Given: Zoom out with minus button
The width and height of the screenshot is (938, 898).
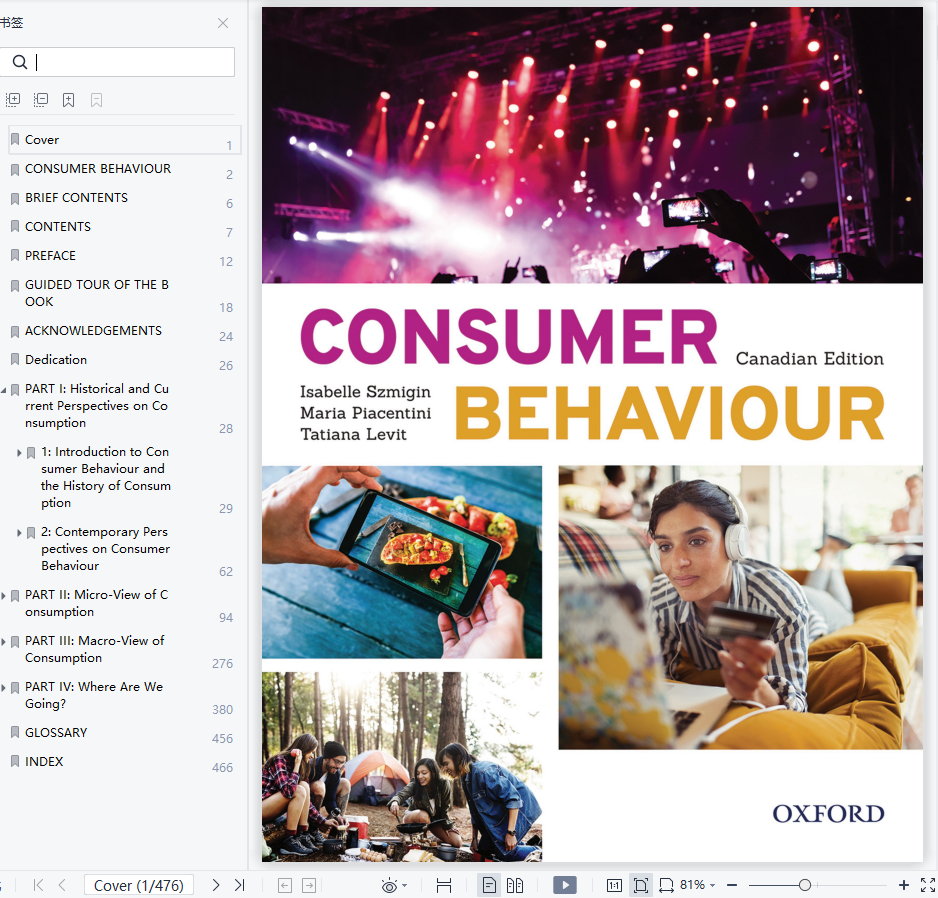Looking at the screenshot, I should [732, 885].
